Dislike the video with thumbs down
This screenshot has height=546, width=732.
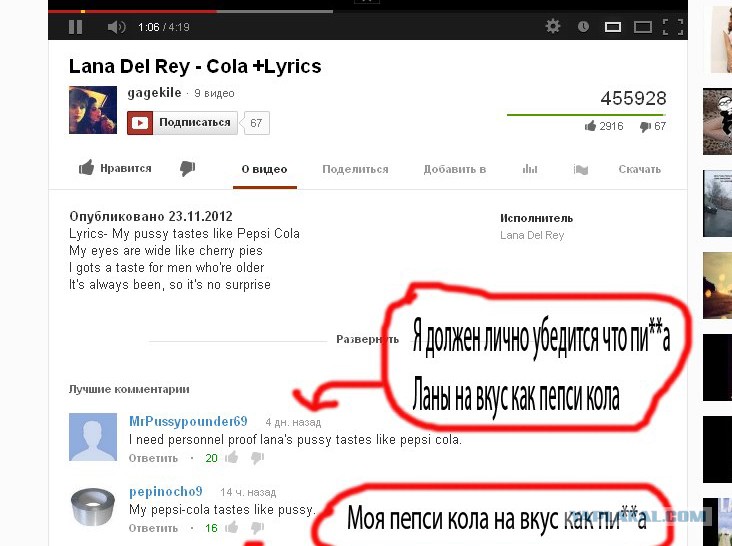coord(187,169)
